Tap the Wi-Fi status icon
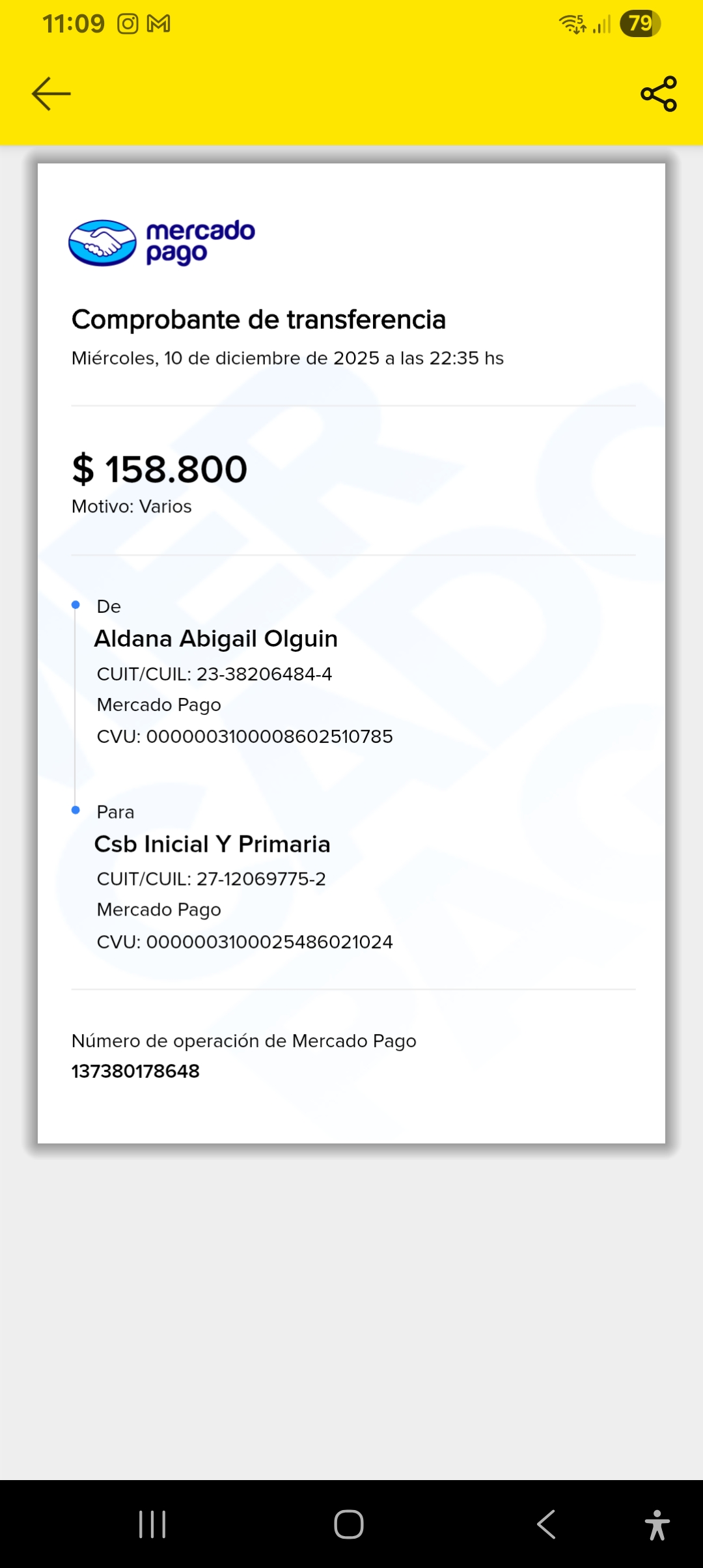Screen dimensions: 703x1568 (572, 24)
